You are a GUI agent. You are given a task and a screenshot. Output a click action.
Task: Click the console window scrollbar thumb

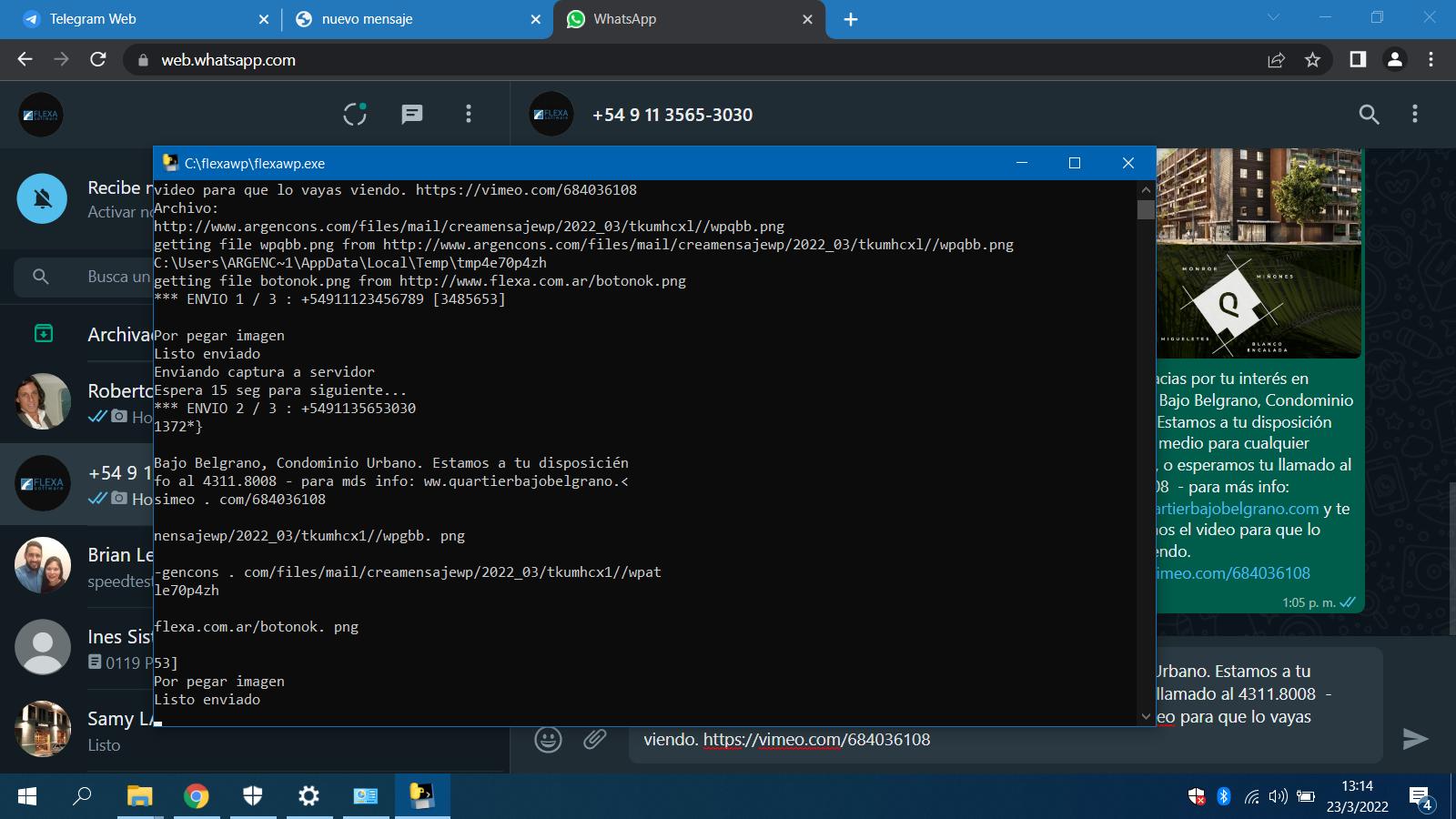point(1146,209)
